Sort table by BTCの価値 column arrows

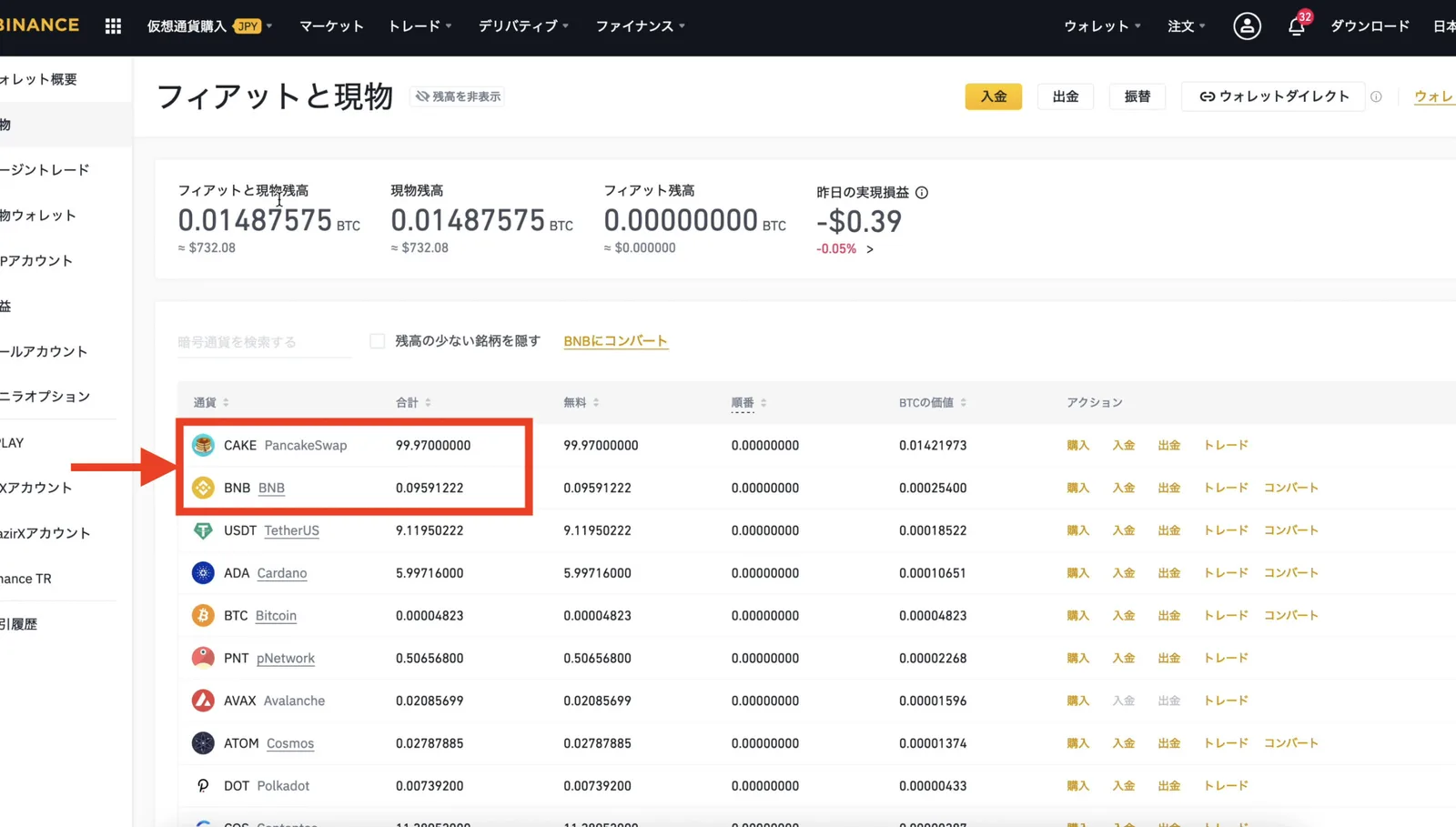[x=963, y=402]
